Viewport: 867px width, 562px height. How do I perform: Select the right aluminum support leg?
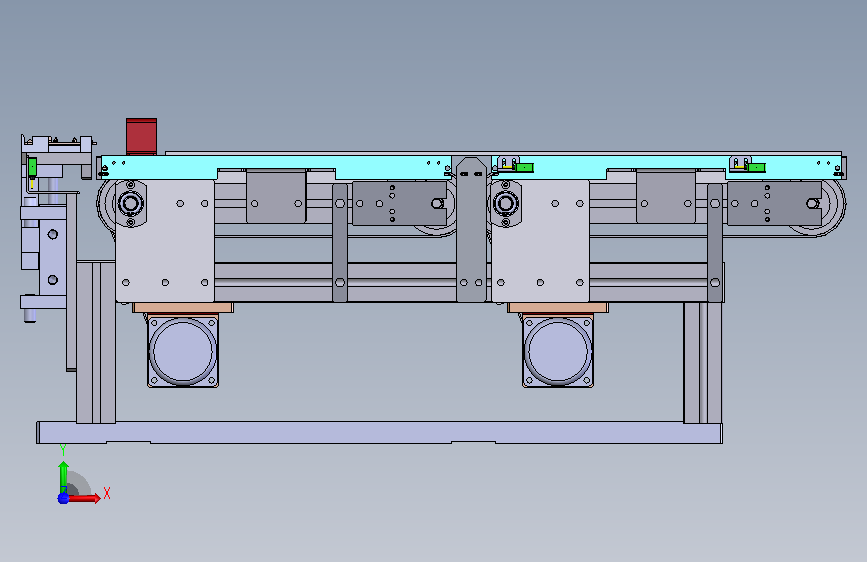(x=703, y=362)
